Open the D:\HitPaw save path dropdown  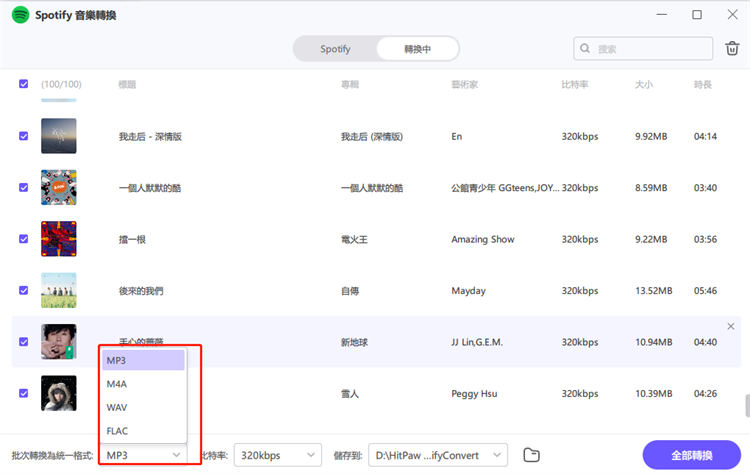(x=438, y=455)
